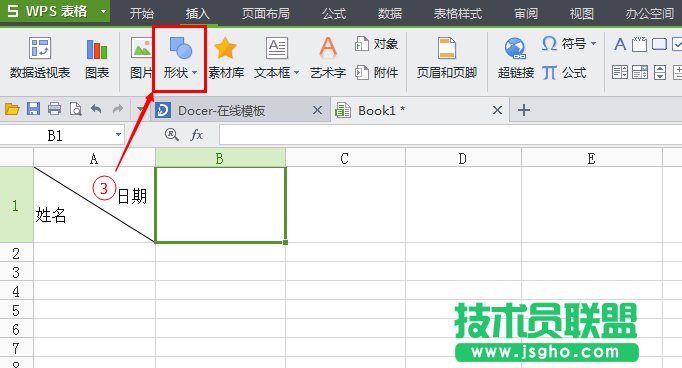
Task: Insert WordArt using 艺术字
Action: (328, 58)
